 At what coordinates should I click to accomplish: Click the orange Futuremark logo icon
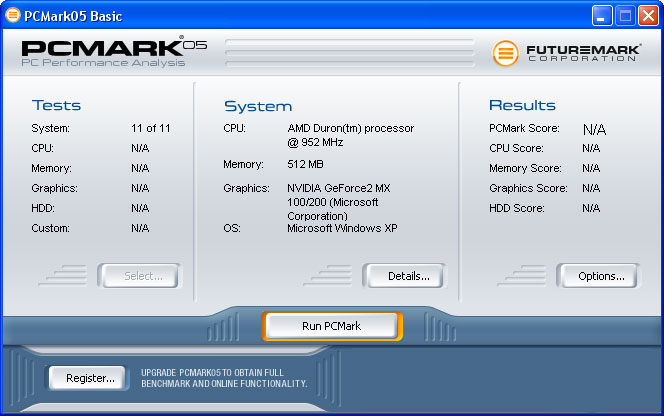click(506, 53)
